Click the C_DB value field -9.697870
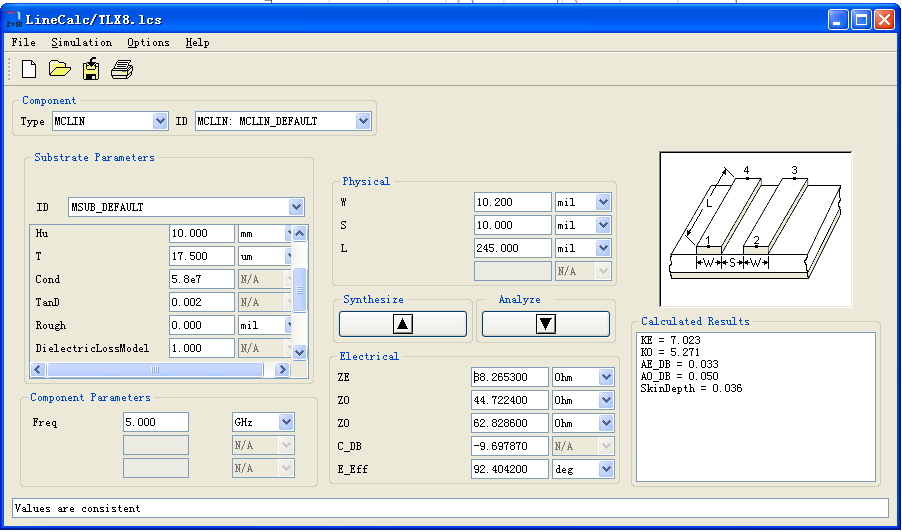902x532 pixels. [510, 446]
